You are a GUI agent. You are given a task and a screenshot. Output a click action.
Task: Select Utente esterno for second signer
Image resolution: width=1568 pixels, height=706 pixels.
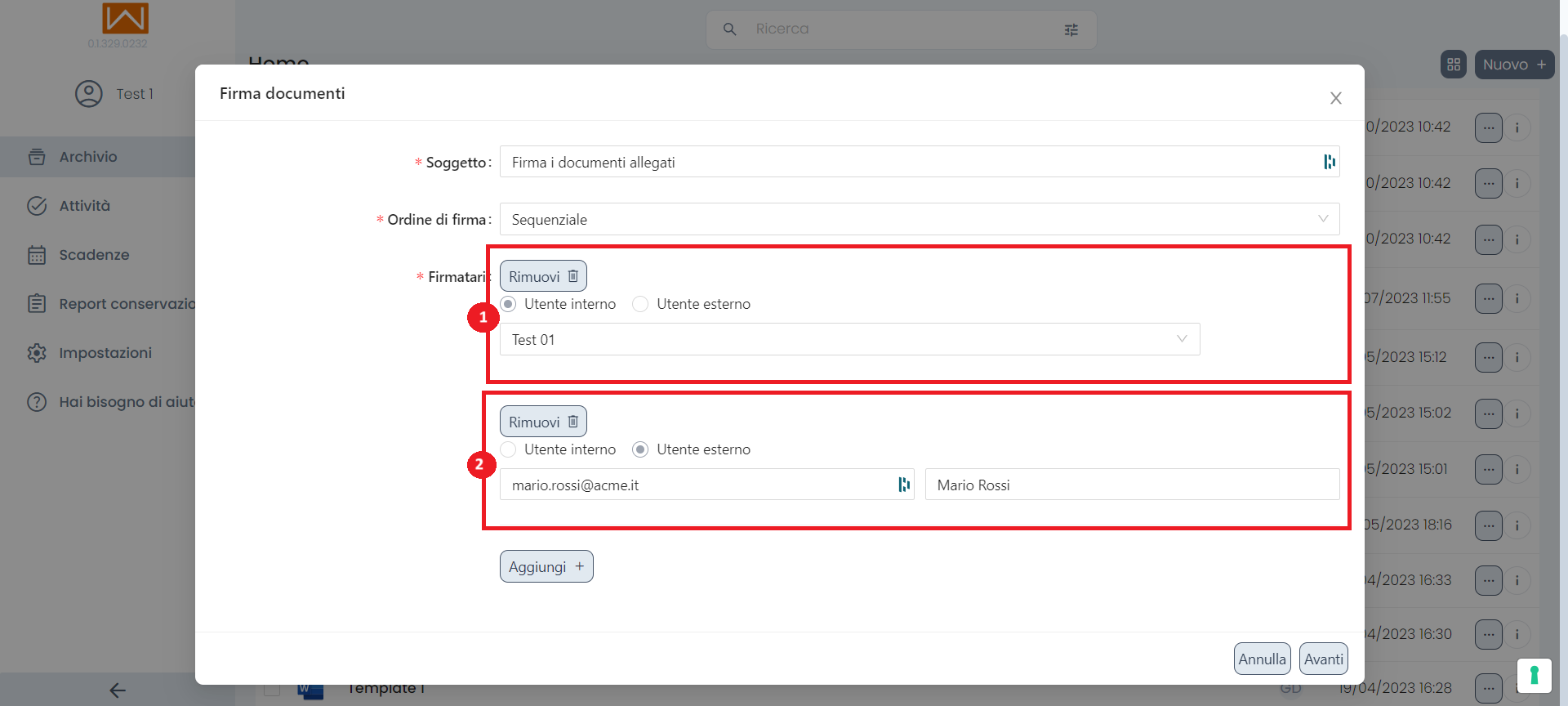point(640,449)
